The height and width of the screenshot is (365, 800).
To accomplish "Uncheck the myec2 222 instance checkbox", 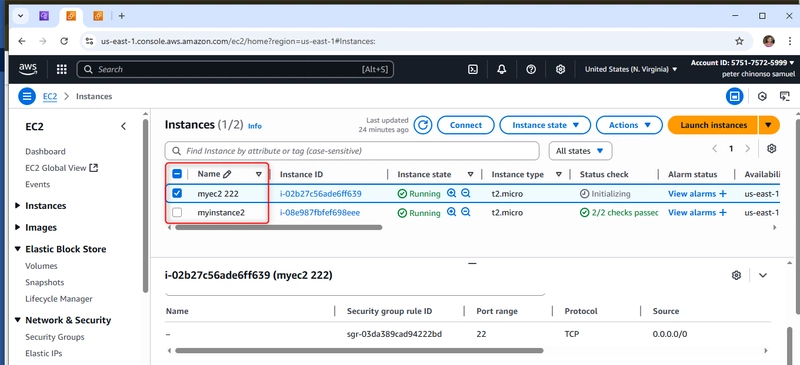I will pos(177,193).
